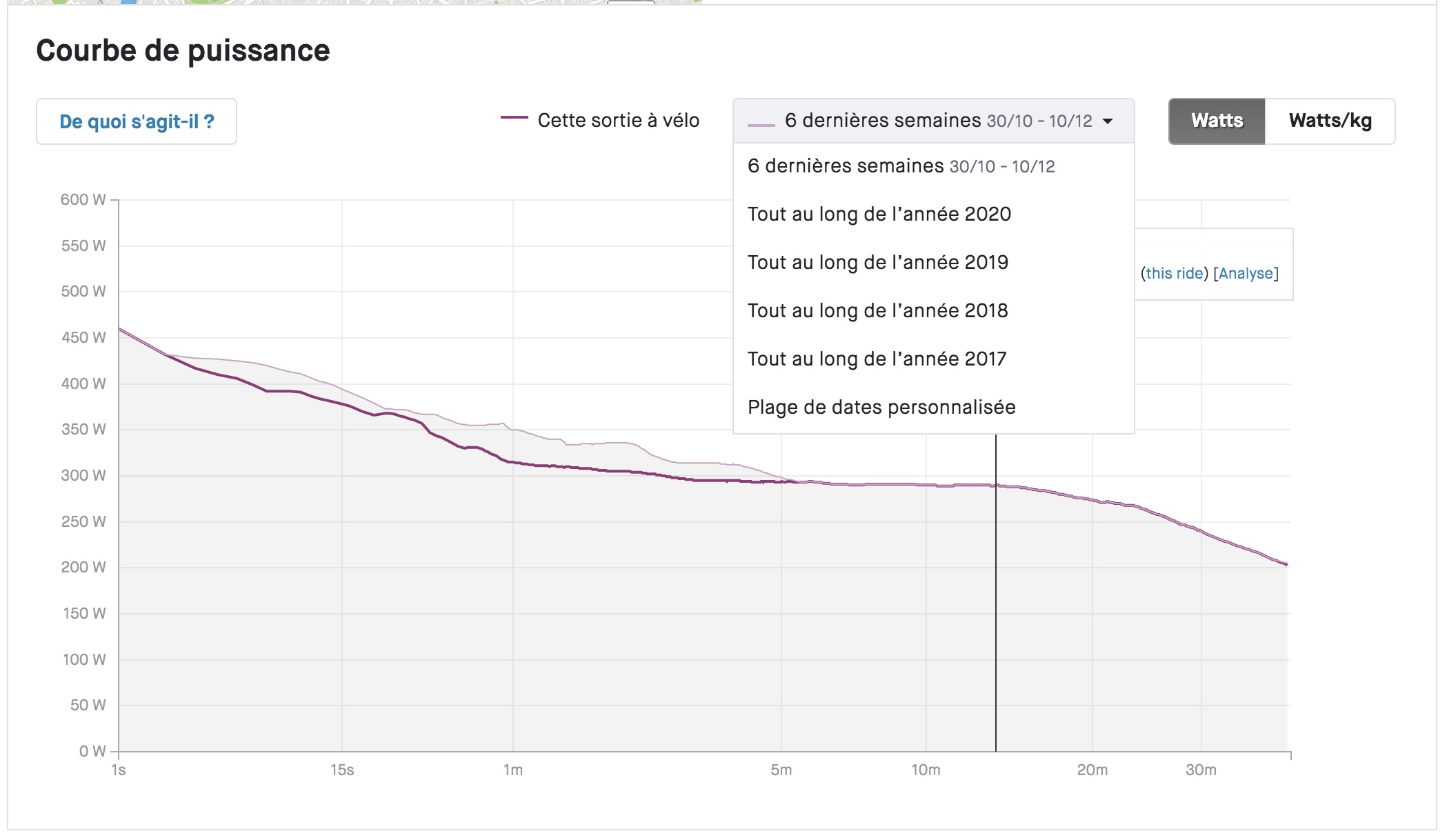Choose "6 dernières semaines" in the open list
1447x840 pixels.
901,166
